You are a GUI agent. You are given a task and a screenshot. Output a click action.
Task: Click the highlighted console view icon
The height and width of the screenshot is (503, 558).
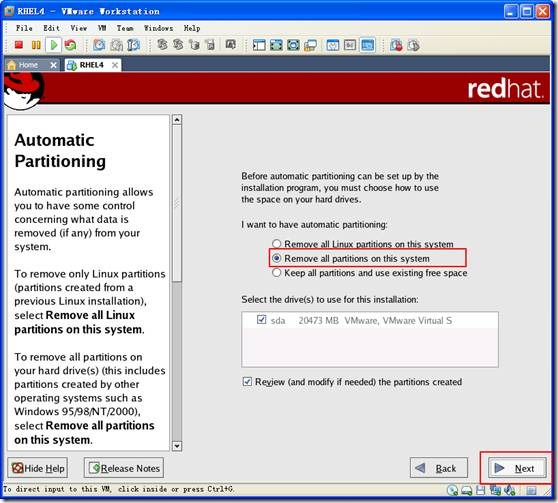tap(367, 45)
